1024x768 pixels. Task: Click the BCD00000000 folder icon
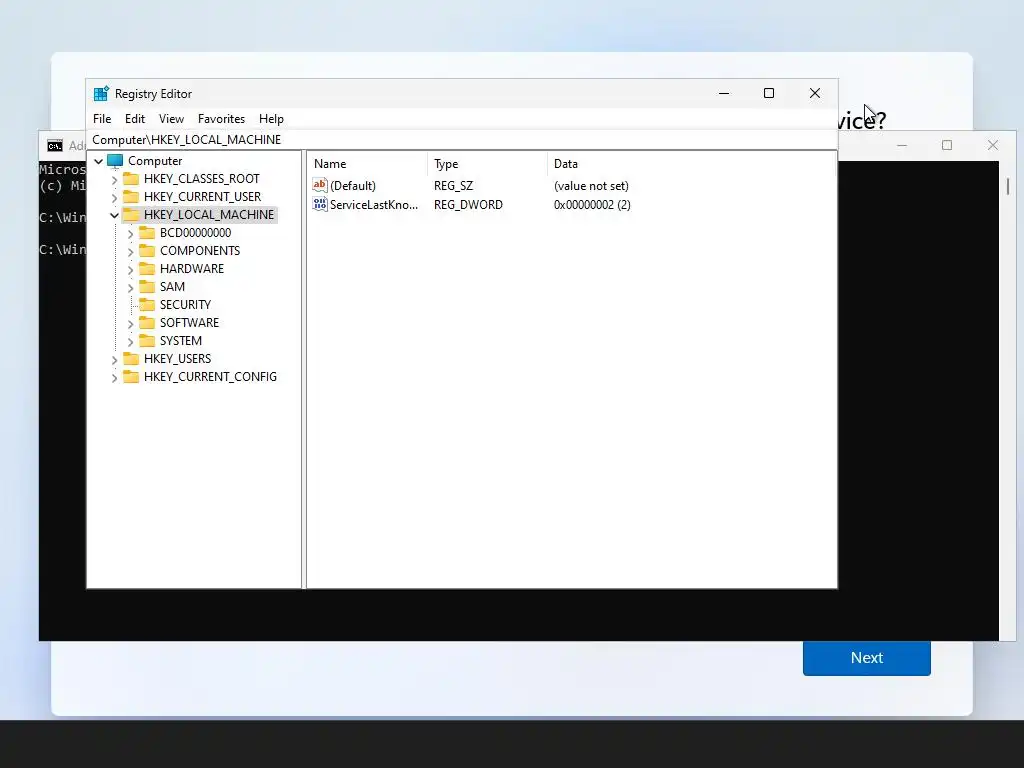148,232
